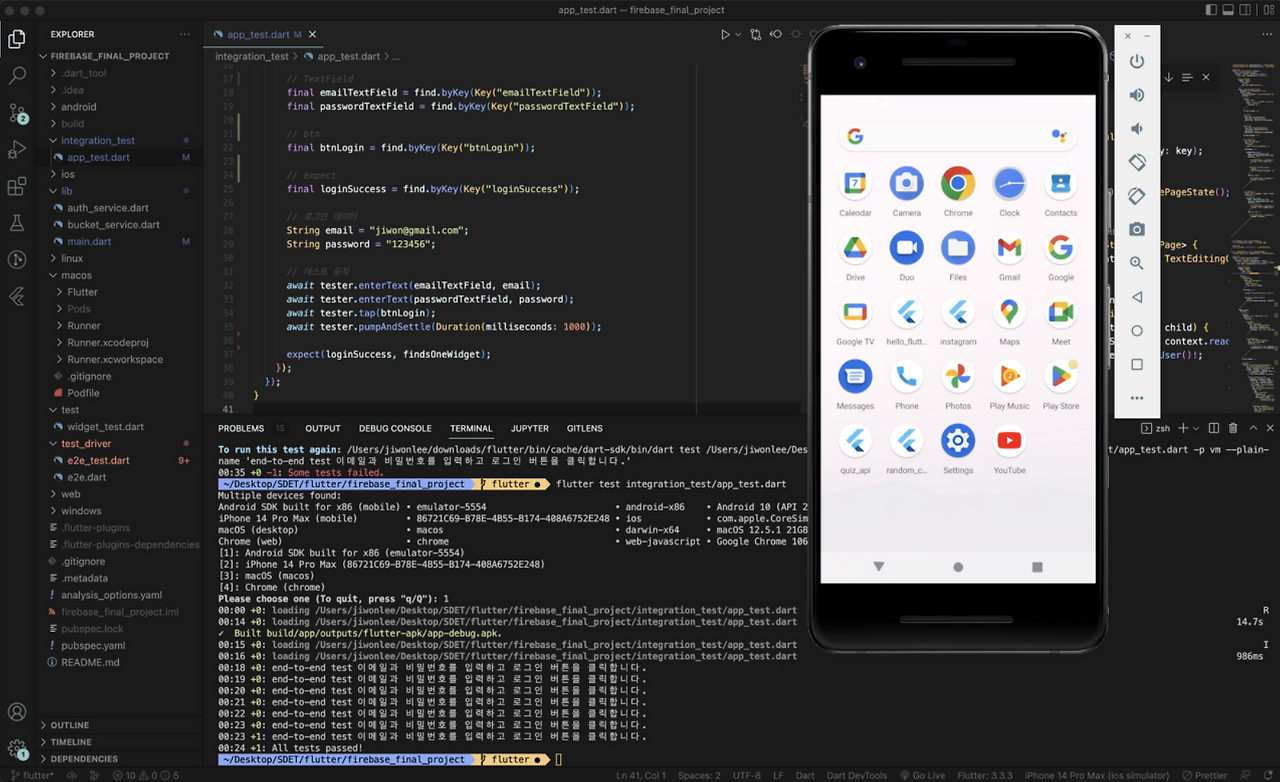
Task: Collapse the integration_test folder
Action: click(119, 140)
